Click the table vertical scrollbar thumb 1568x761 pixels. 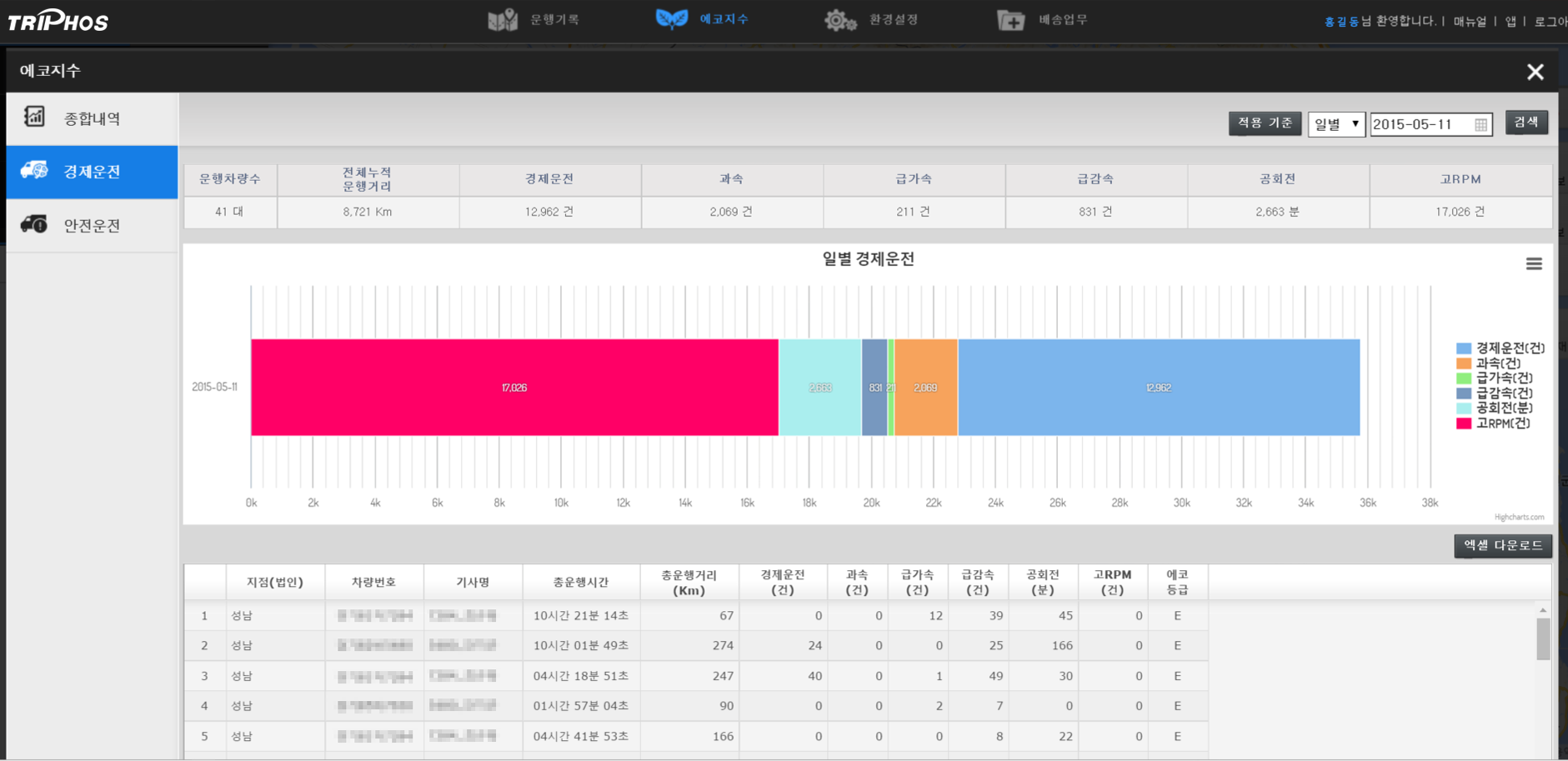point(1543,639)
